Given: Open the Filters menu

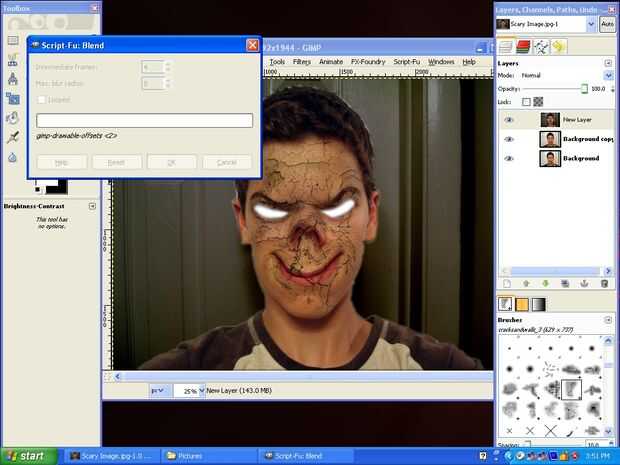Looking at the screenshot, I should 302,62.
